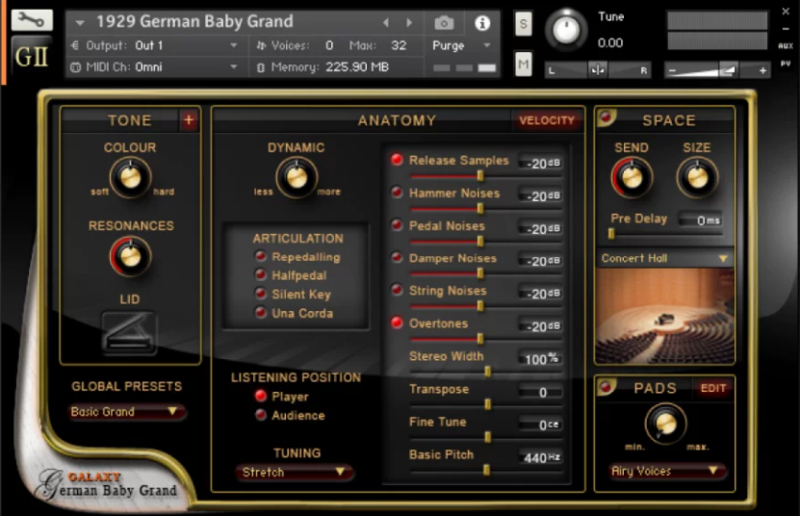Click the GII instrument logo
800x516 pixels.
[x=32, y=57]
